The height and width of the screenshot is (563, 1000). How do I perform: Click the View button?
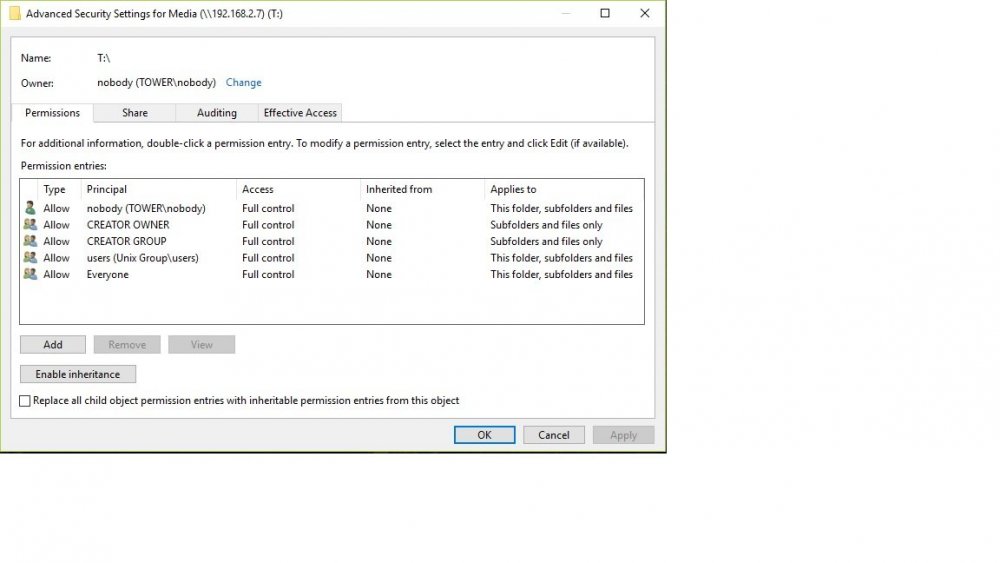point(202,345)
